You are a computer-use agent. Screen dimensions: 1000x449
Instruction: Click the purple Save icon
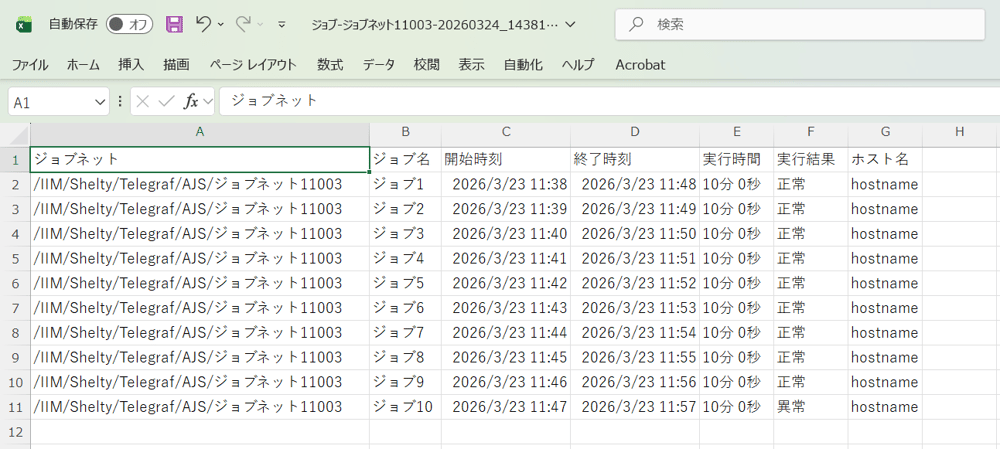pyautogui.click(x=174, y=24)
